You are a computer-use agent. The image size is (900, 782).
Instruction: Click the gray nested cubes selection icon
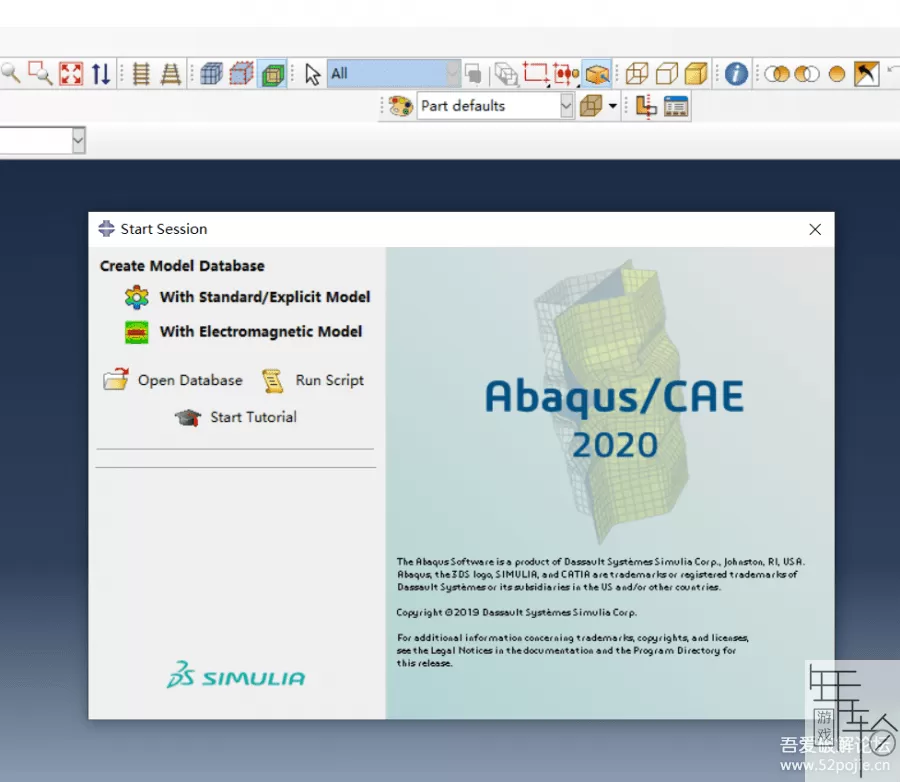[506, 74]
